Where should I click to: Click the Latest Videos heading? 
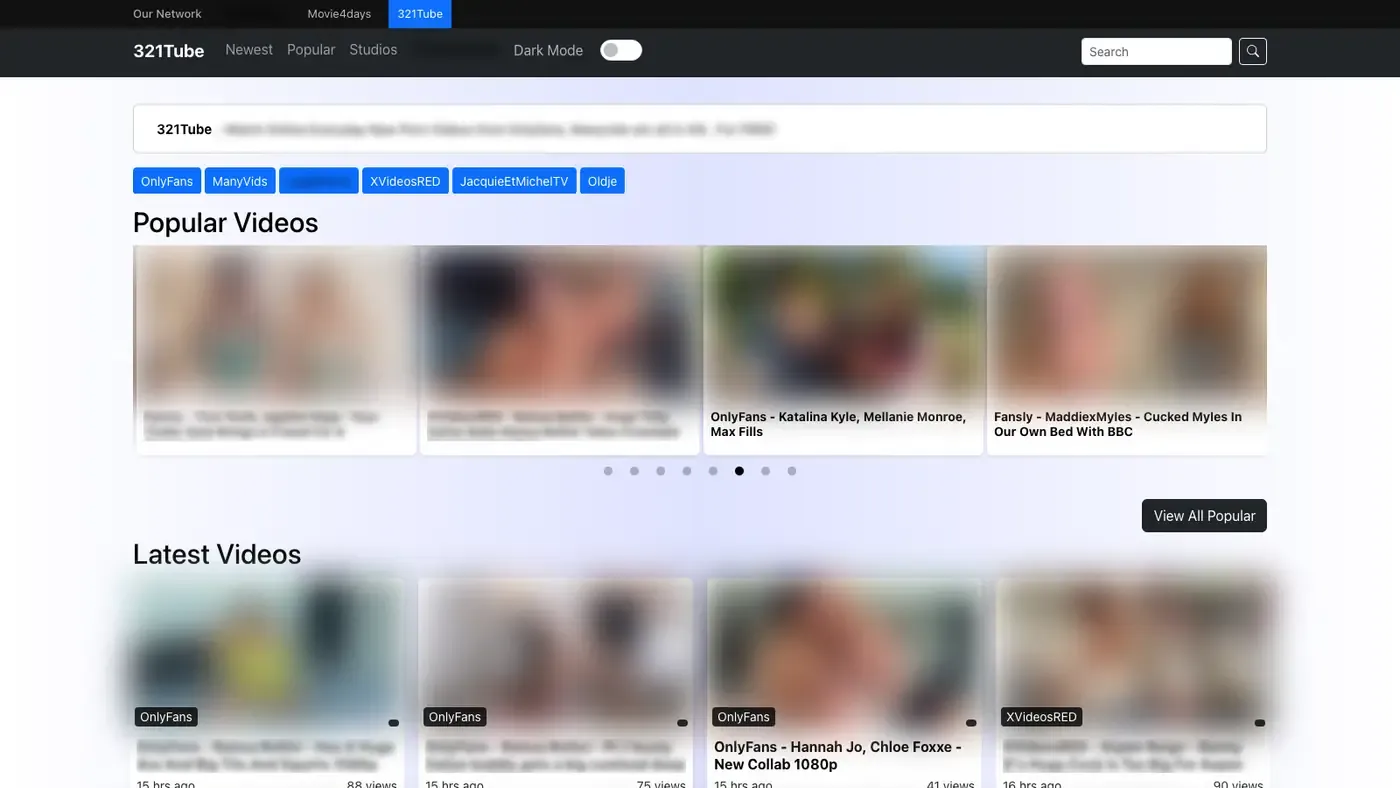[217, 554]
